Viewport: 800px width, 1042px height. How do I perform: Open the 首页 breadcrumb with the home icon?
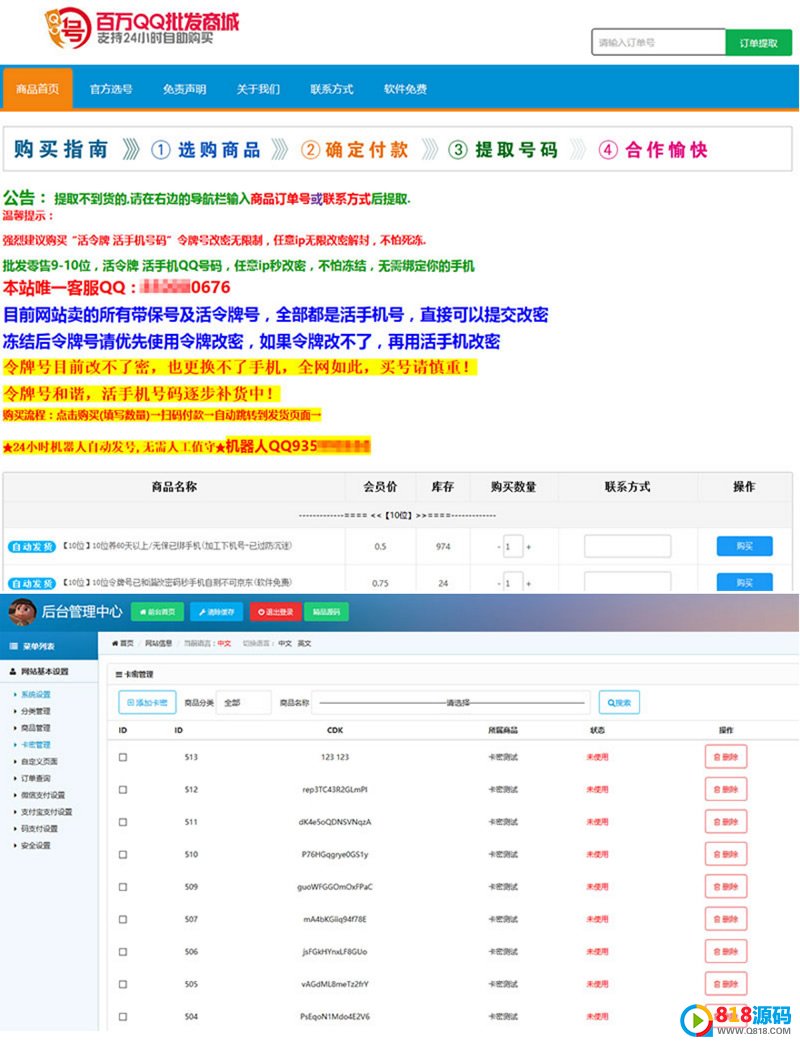coord(123,643)
